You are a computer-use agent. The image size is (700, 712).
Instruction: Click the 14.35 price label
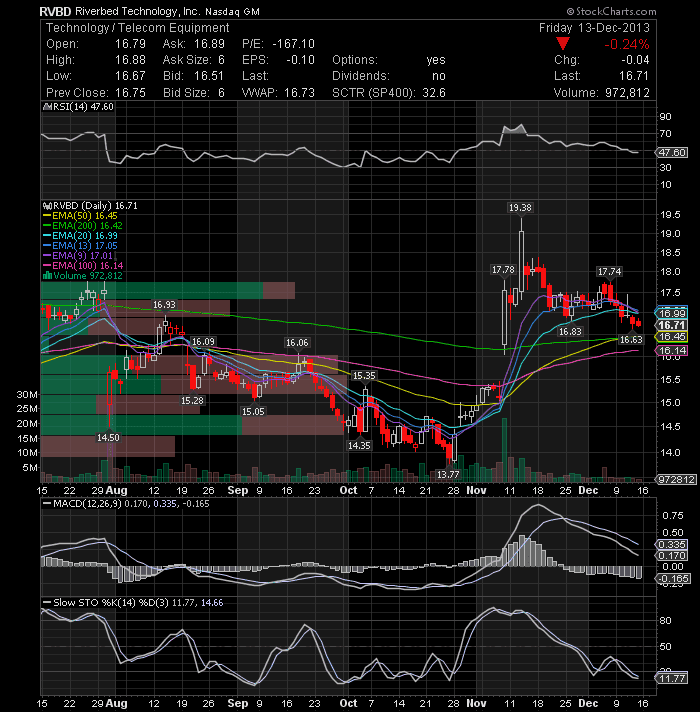pos(359,445)
